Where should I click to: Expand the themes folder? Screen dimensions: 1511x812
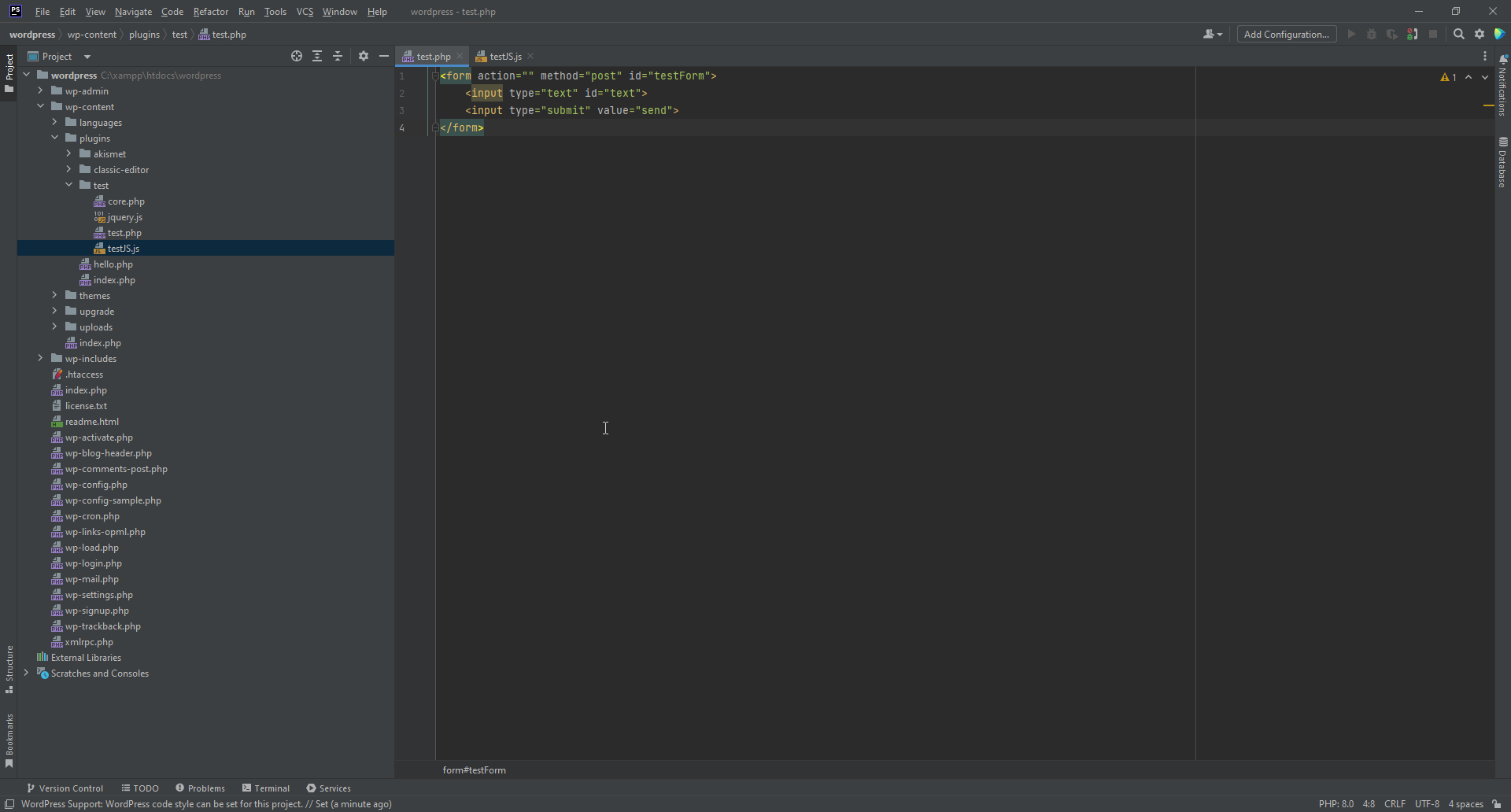click(x=54, y=295)
